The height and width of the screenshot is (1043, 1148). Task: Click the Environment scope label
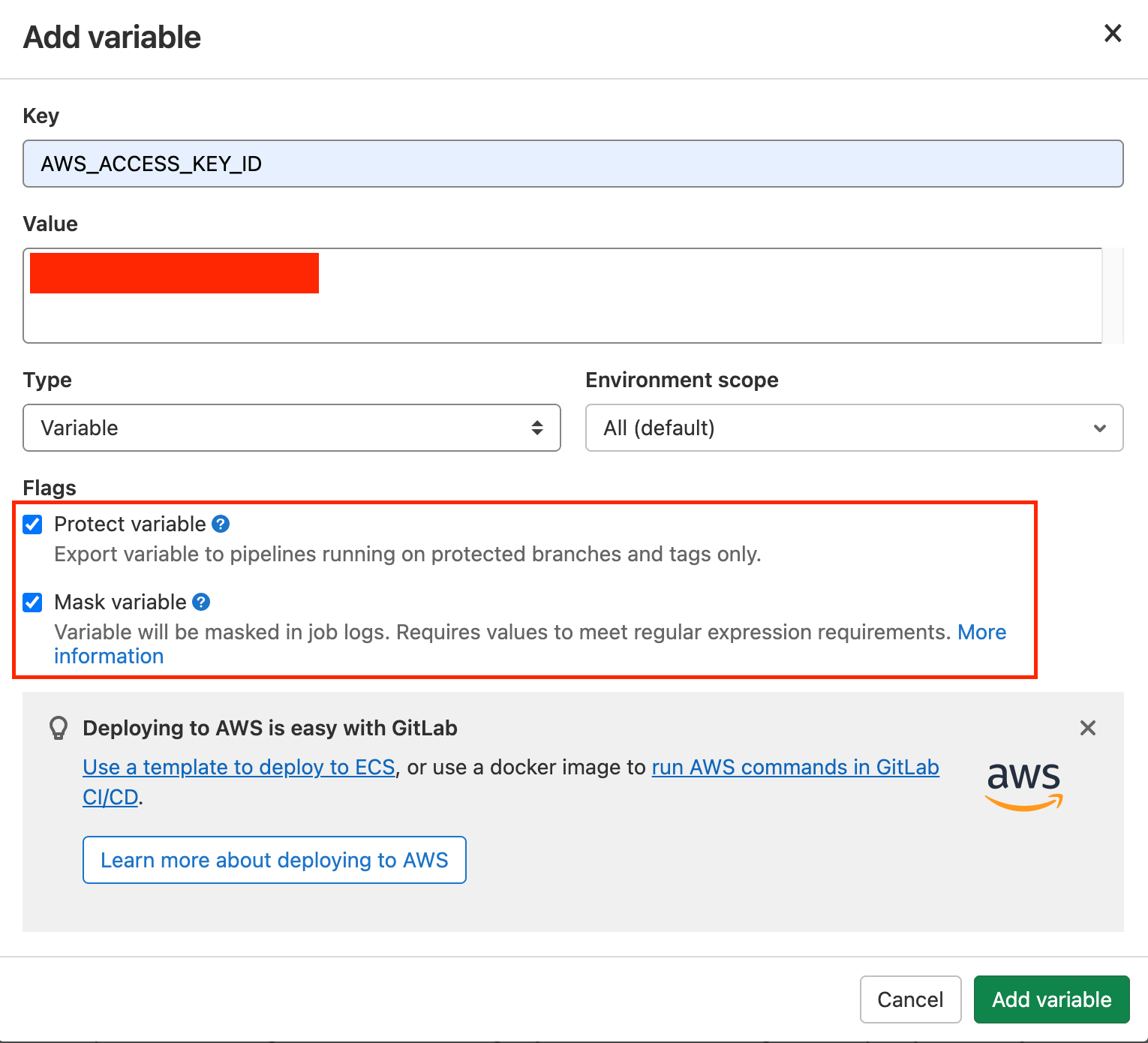(682, 380)
